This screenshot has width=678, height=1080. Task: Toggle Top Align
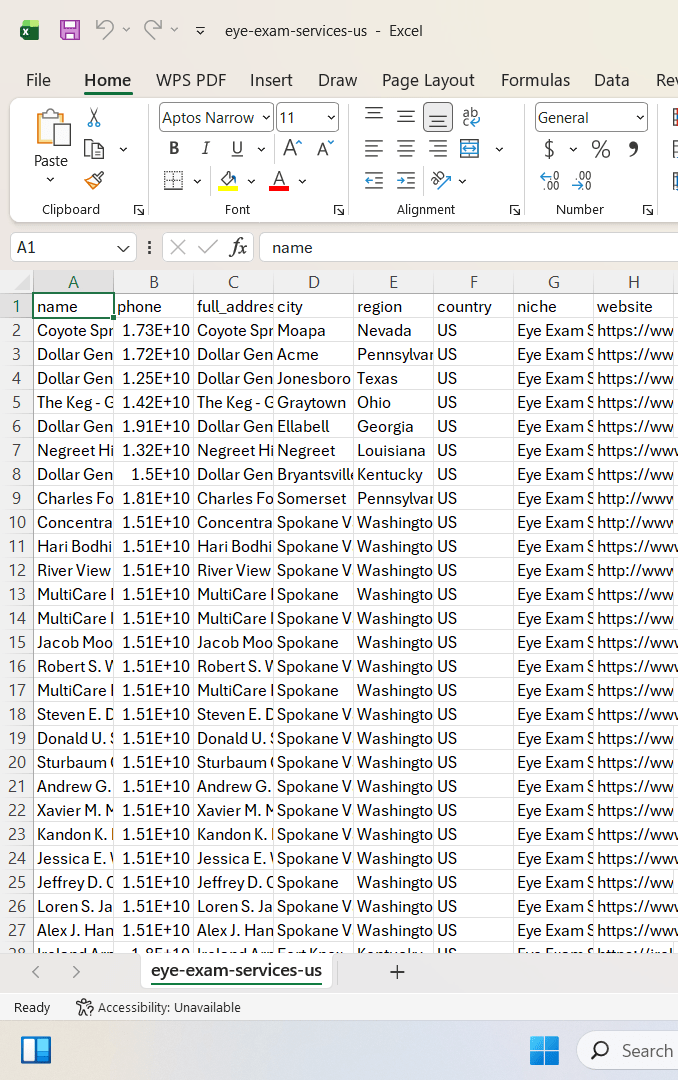tap(374, 115)
